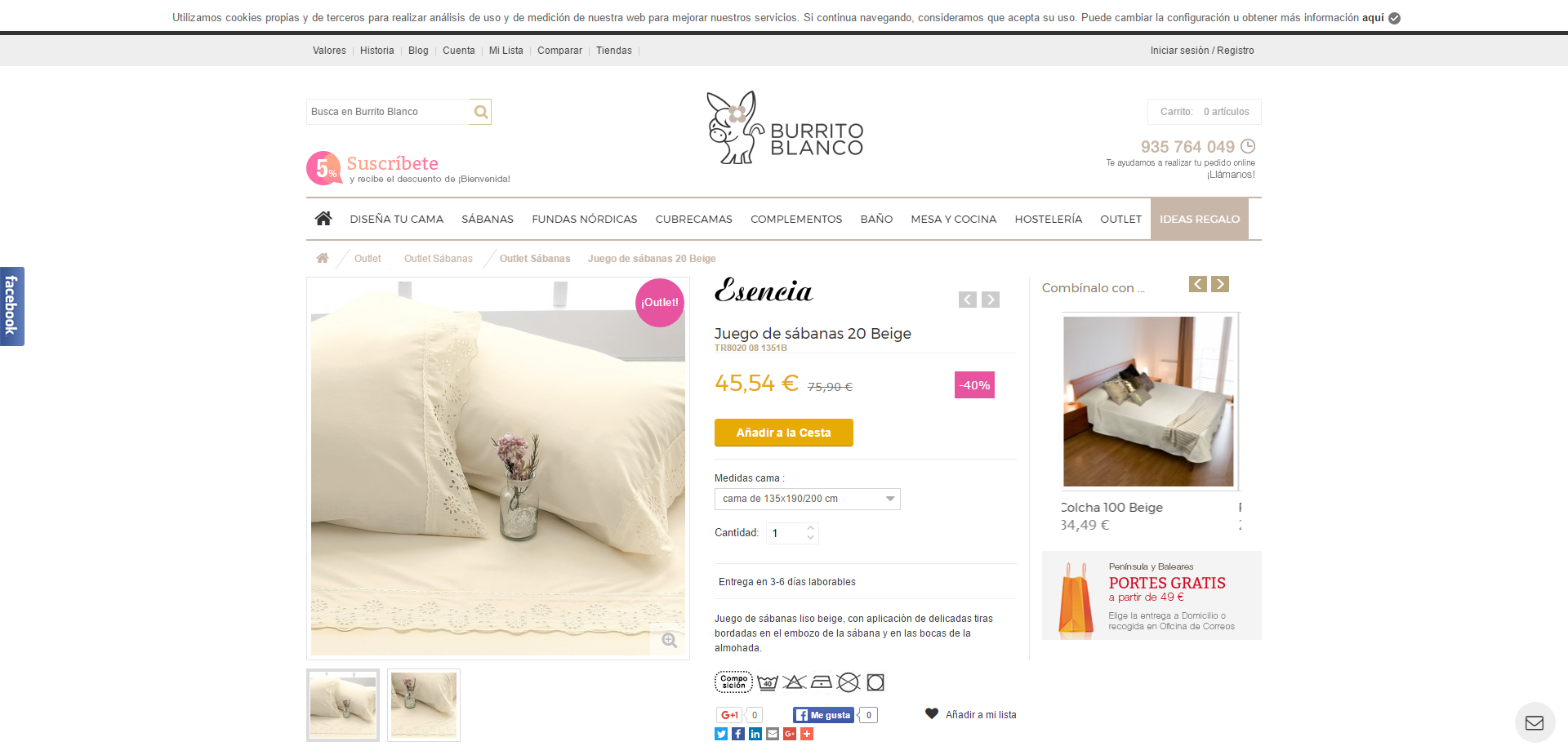Viewport: 1568px width, 755px height.
Task: Click the breadcrumb home icon
Action: tap(323, 258)
